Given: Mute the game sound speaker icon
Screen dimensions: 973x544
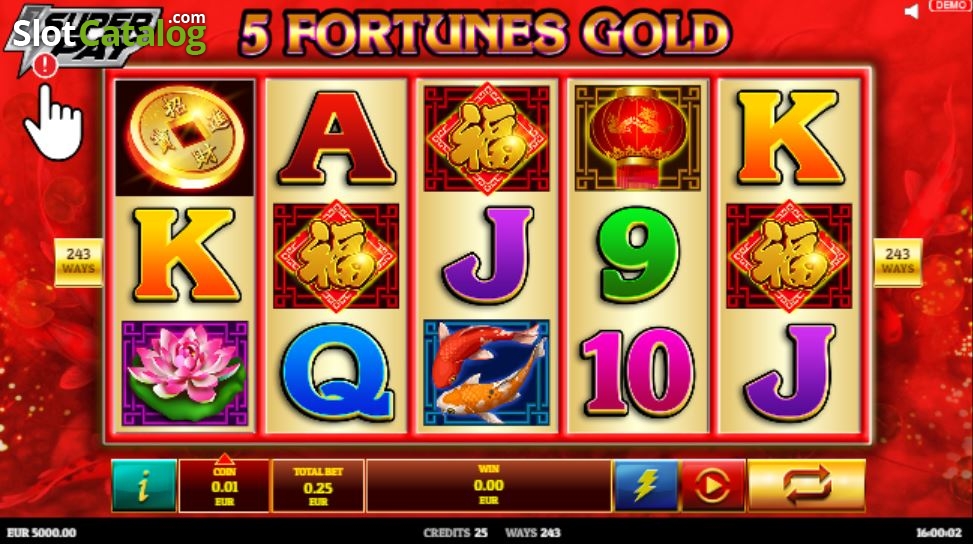Looking at the screenshot, I should coord(912,11).
